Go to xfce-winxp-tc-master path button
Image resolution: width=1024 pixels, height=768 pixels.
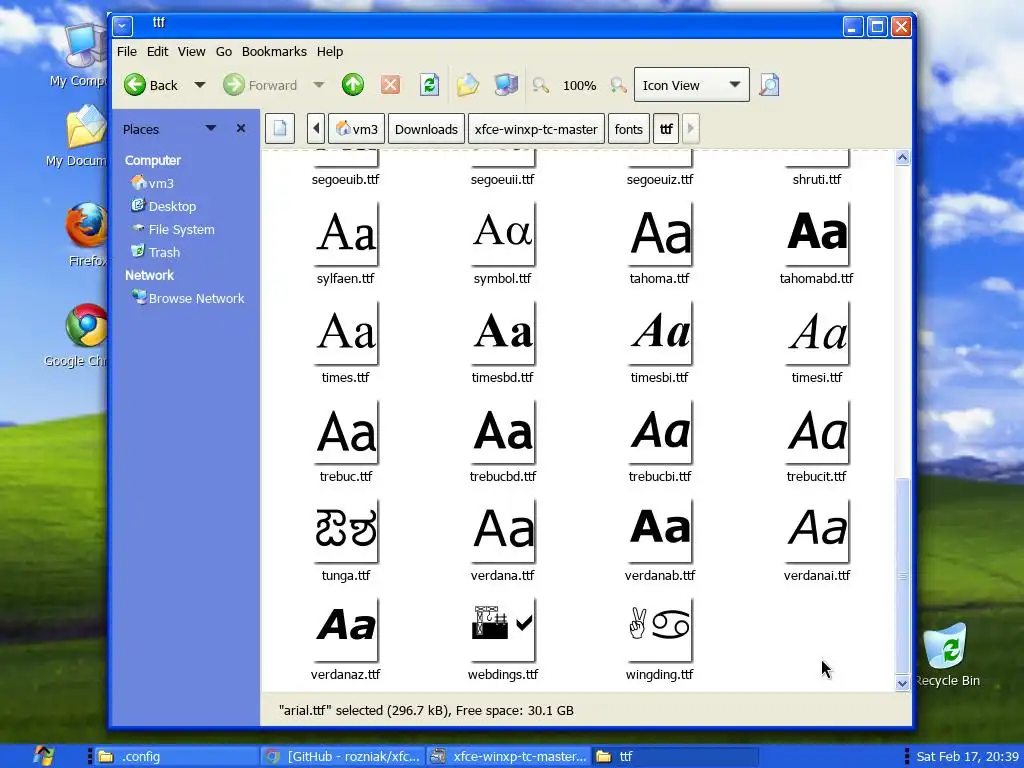coord(536,129)
